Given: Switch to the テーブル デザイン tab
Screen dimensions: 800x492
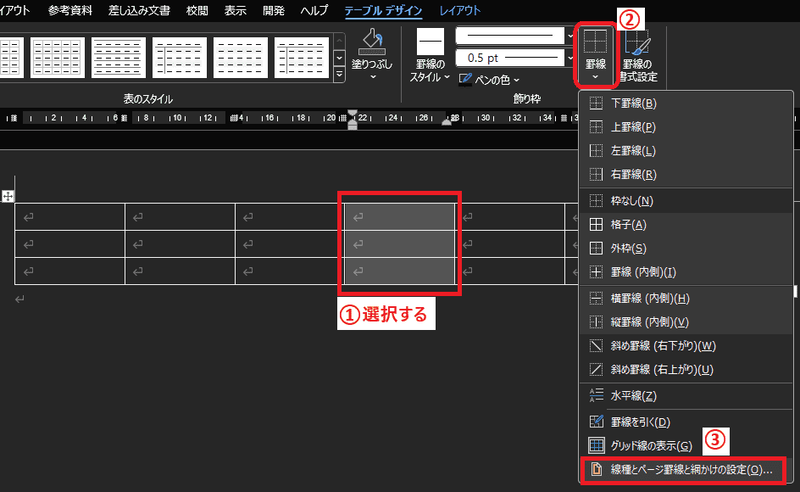Looking at the screenshot, I should (383, 11).
